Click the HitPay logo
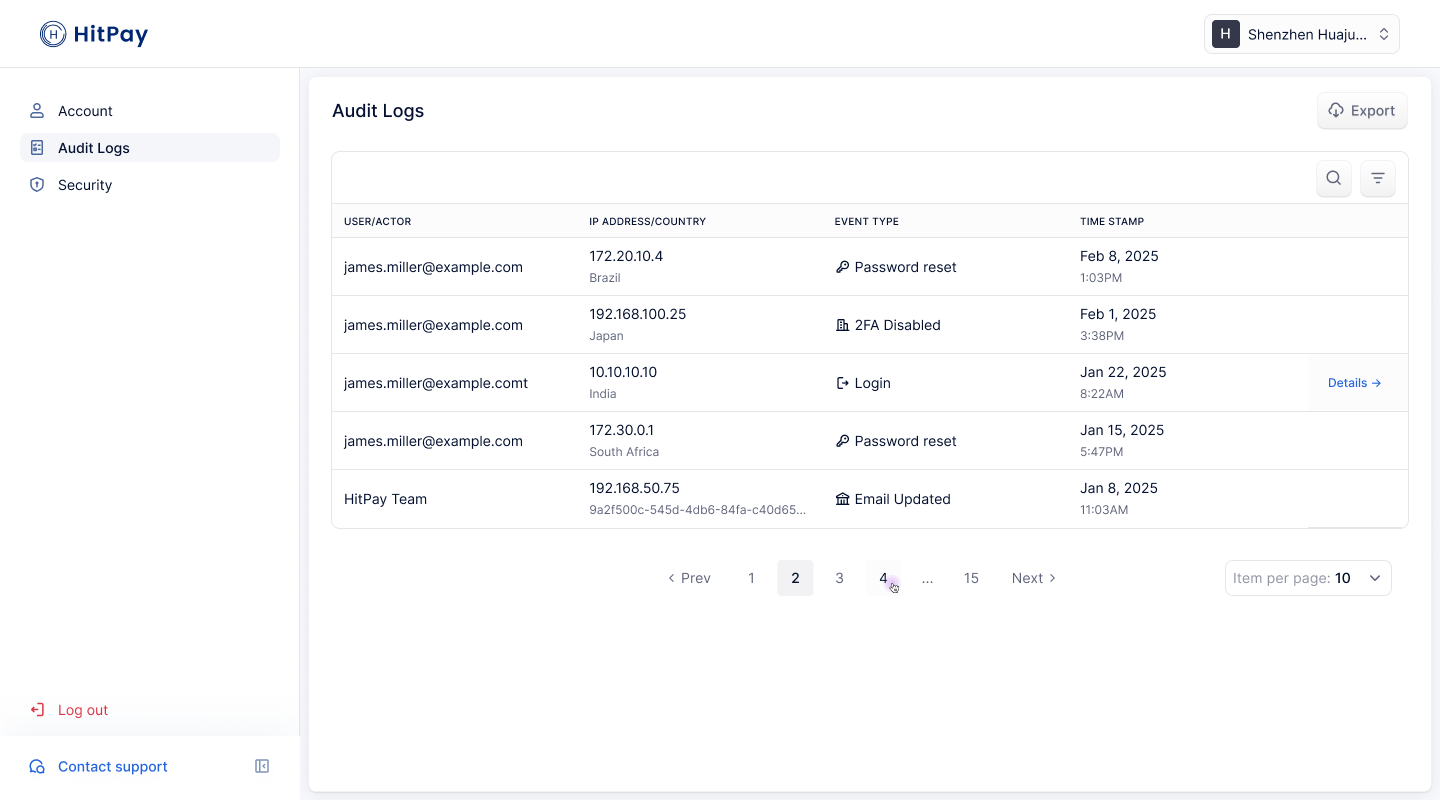 94,34
